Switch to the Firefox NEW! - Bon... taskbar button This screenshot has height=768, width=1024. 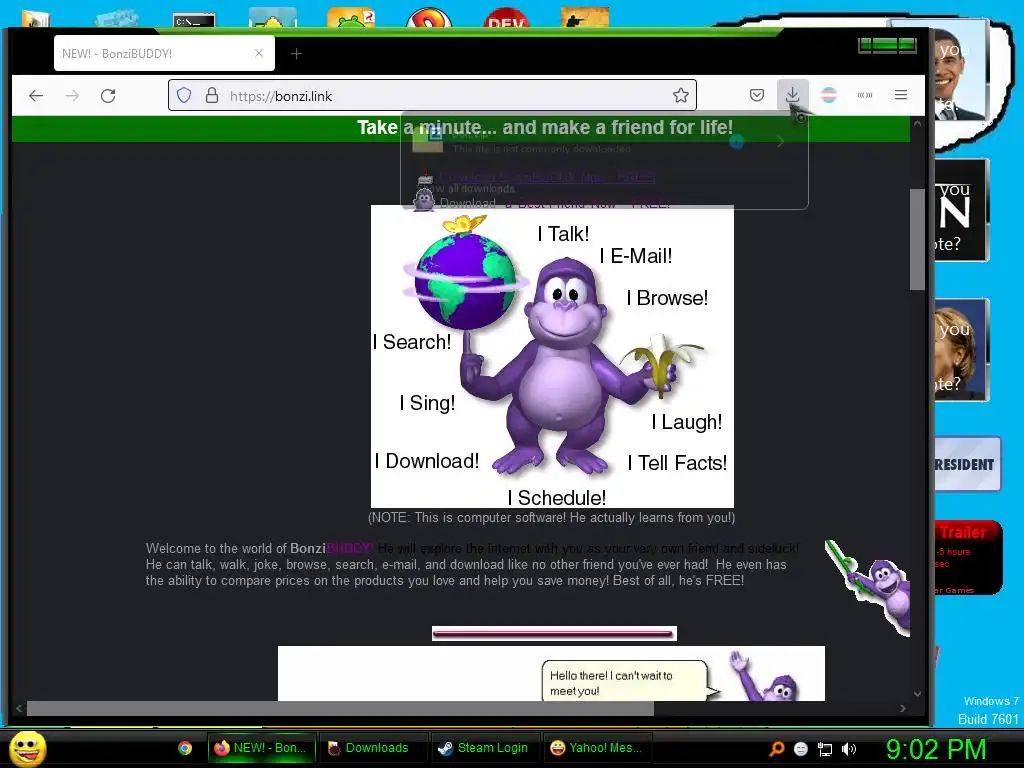coord(261,748)
